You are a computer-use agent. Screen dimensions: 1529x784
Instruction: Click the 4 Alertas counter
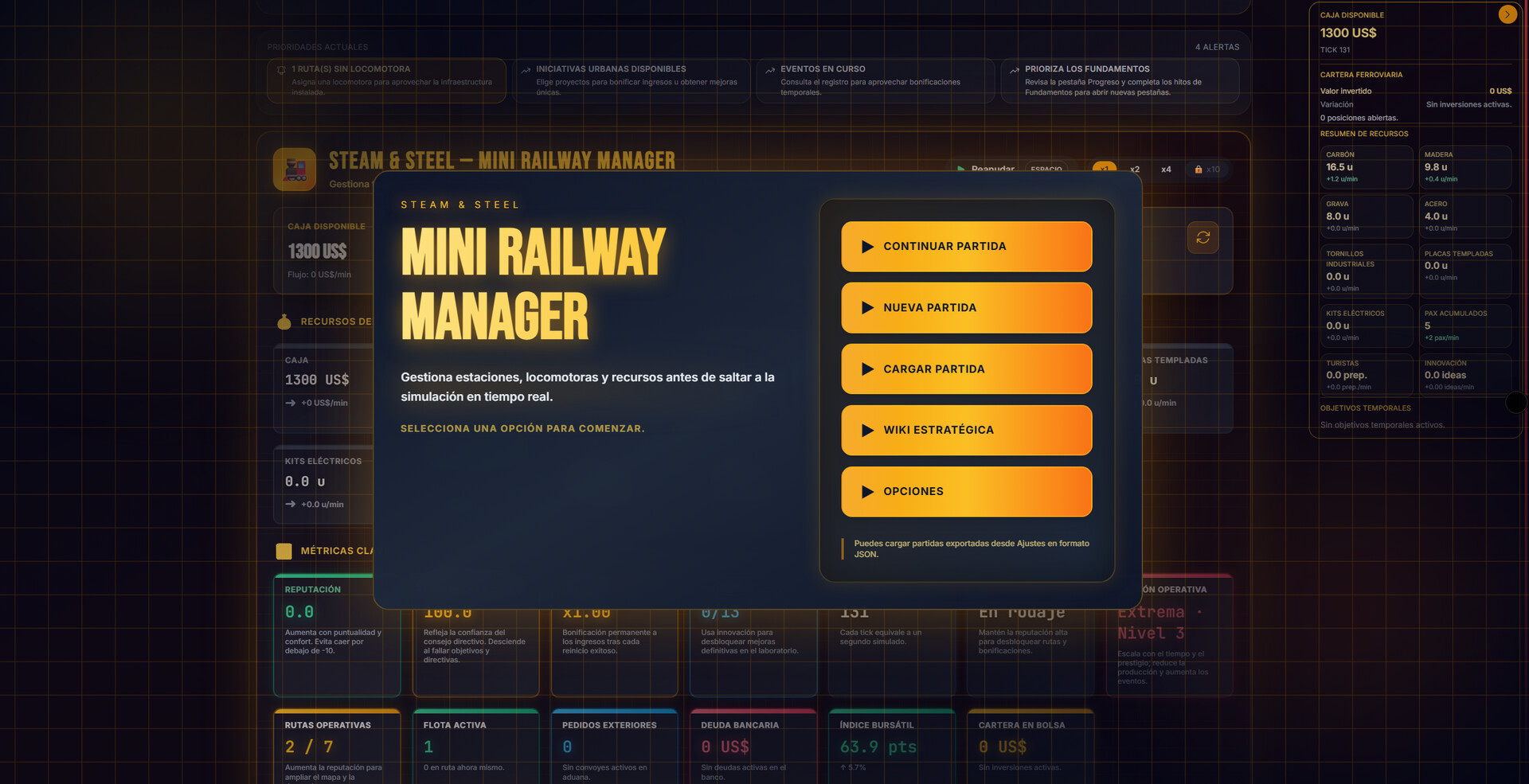(1217, 47)
